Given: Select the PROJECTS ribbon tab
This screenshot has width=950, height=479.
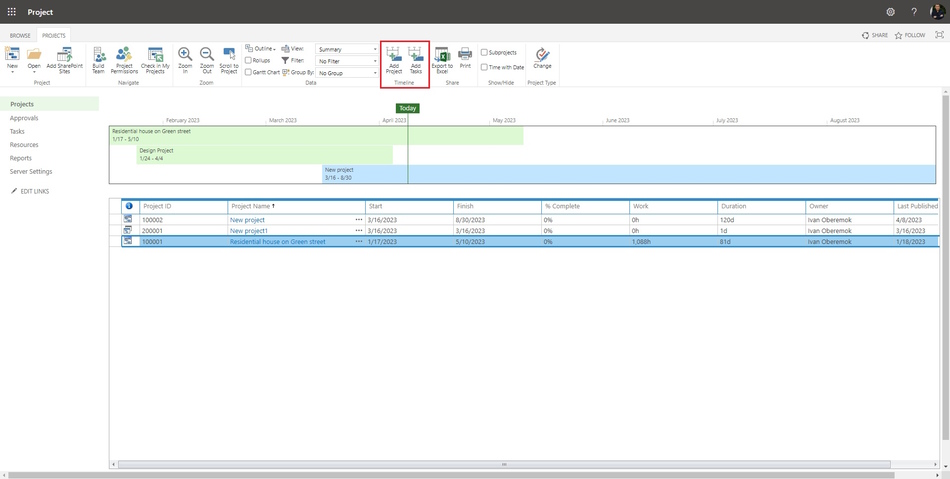Looking at the screenshot, I should (x=54, y=36).
